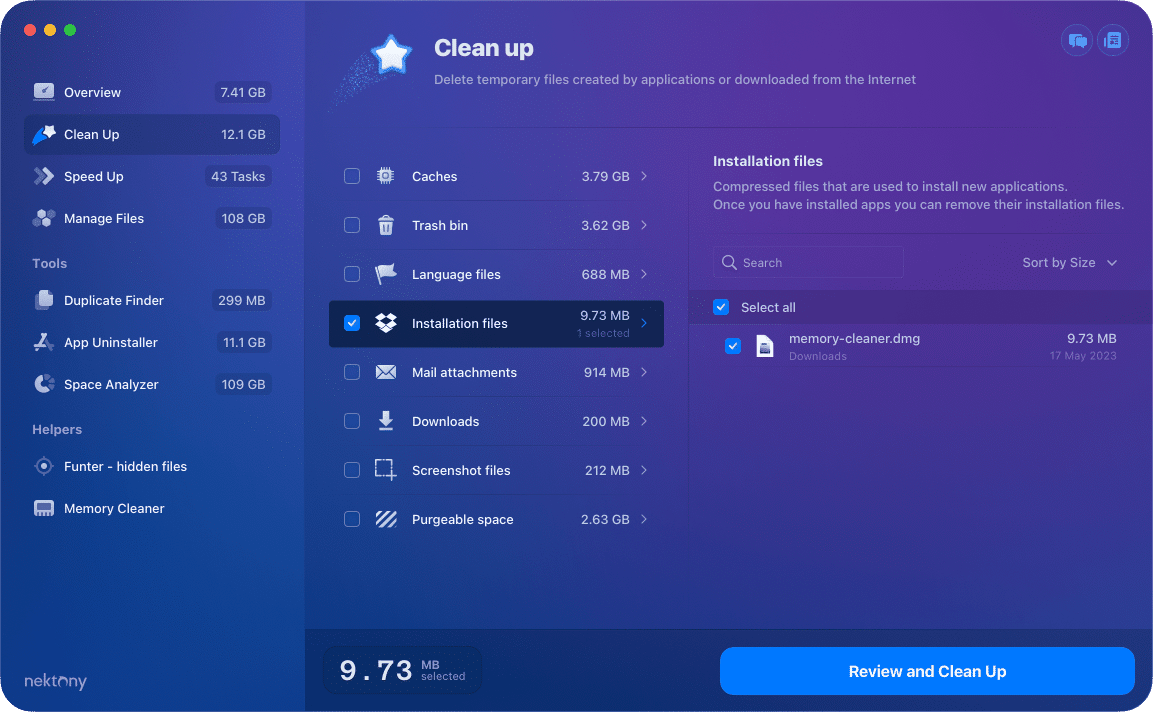Uncheck the memory-cleaner.dmg checkbox
The height and width of the screenshot is (712, 1153).
tap(732, 346)
